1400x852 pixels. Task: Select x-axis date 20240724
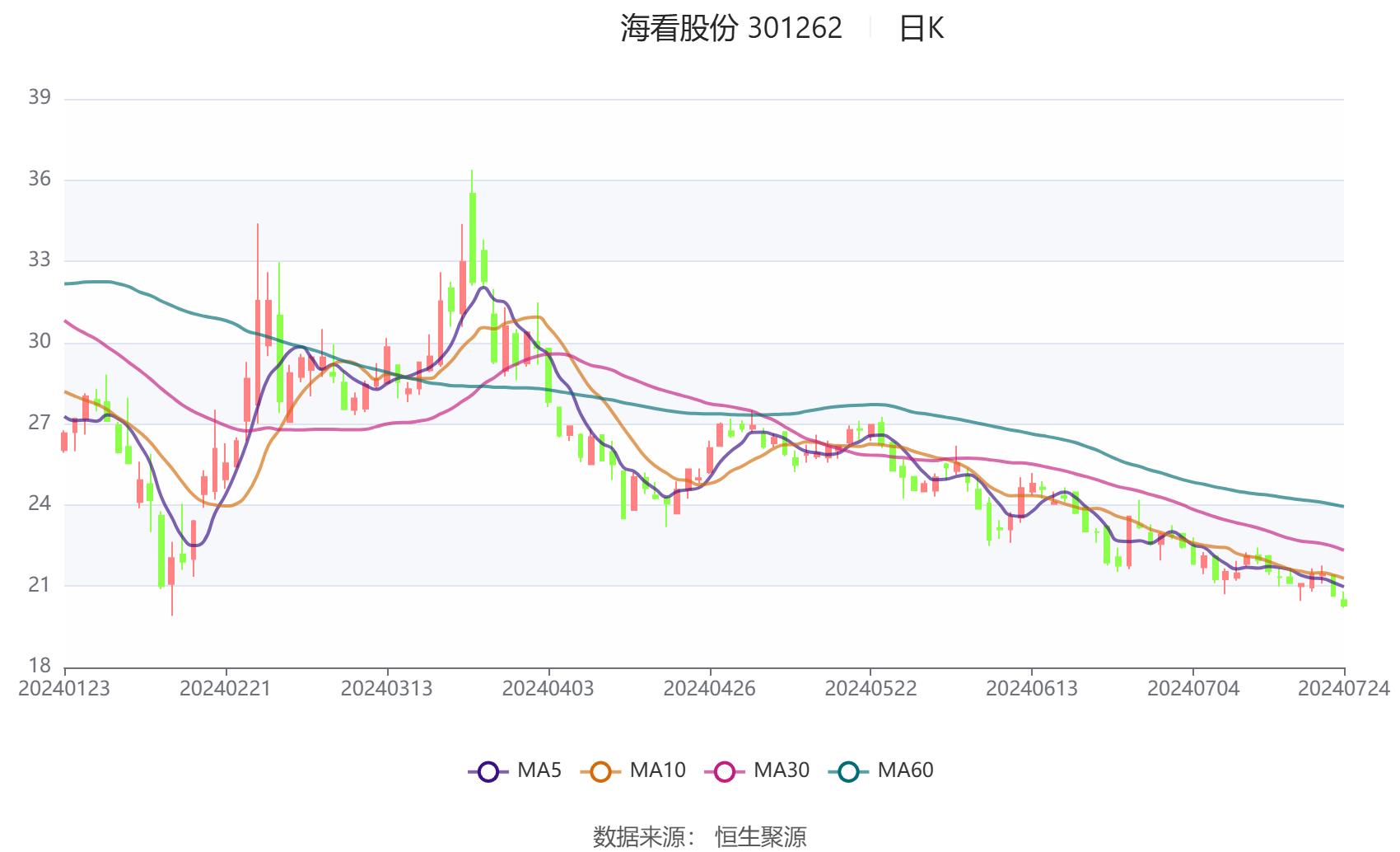(1344, 689)
